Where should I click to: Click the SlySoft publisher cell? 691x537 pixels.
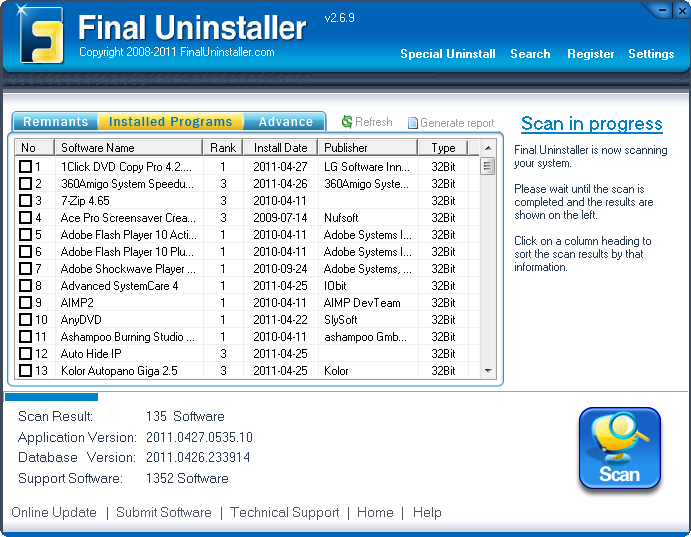click(x=341, y=320)
